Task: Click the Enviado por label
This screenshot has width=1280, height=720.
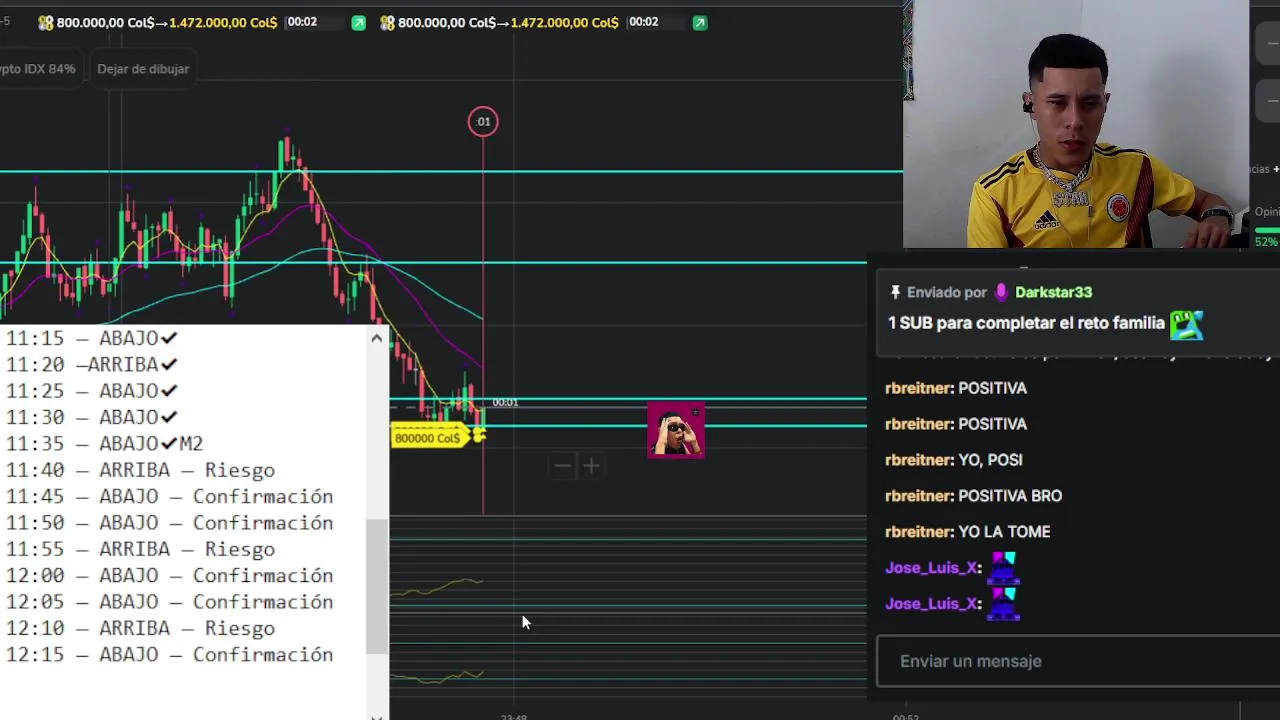Action: [x=947, y=292]
